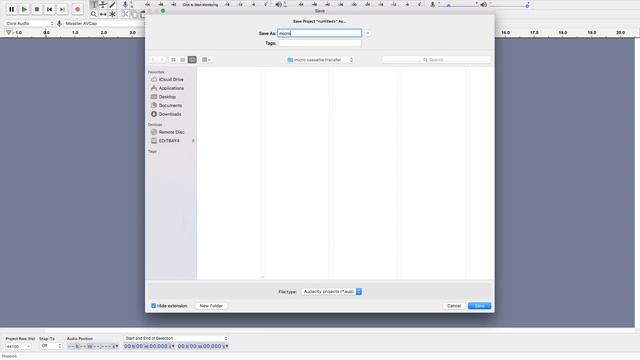Screen dimensions: 640x360
Task: Open Start and End of Selection dropdown
Action: 176,338
